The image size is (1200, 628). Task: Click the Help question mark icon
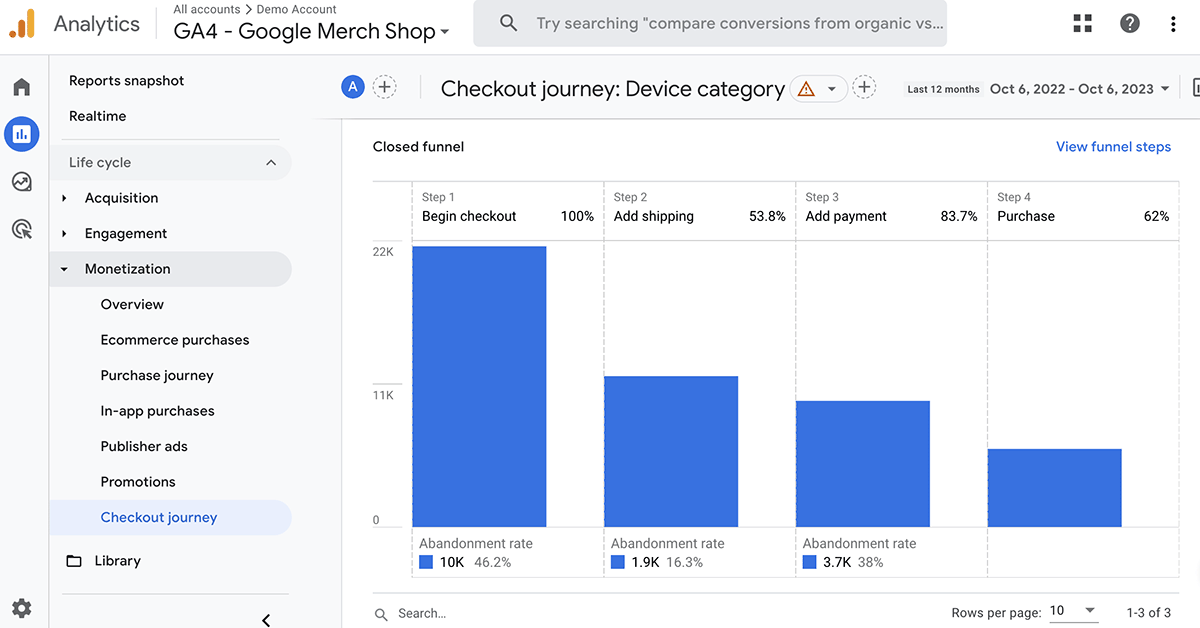(x=1130, y=23)
